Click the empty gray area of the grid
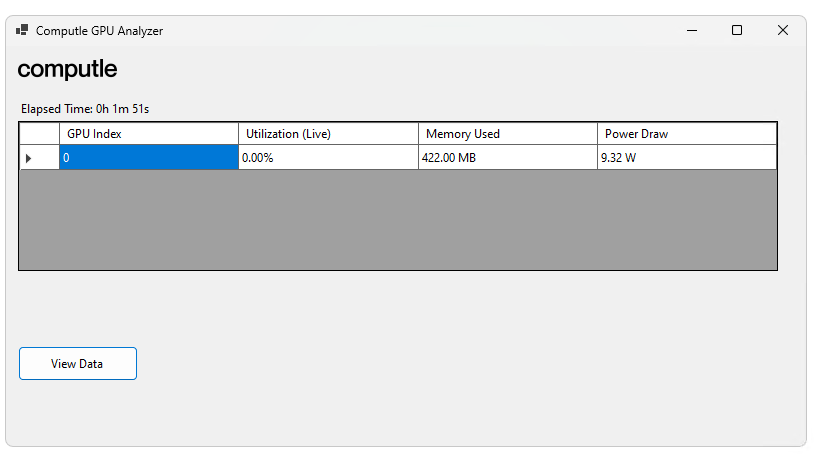818x462 pixels. [398, 220]
